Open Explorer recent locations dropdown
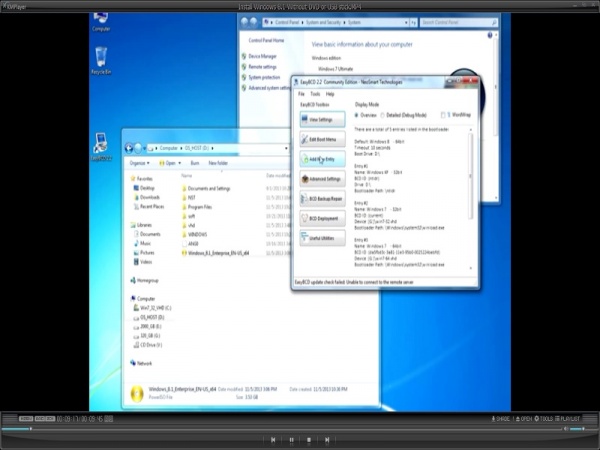This screenshot has height=450, width=600. (145, 148)
